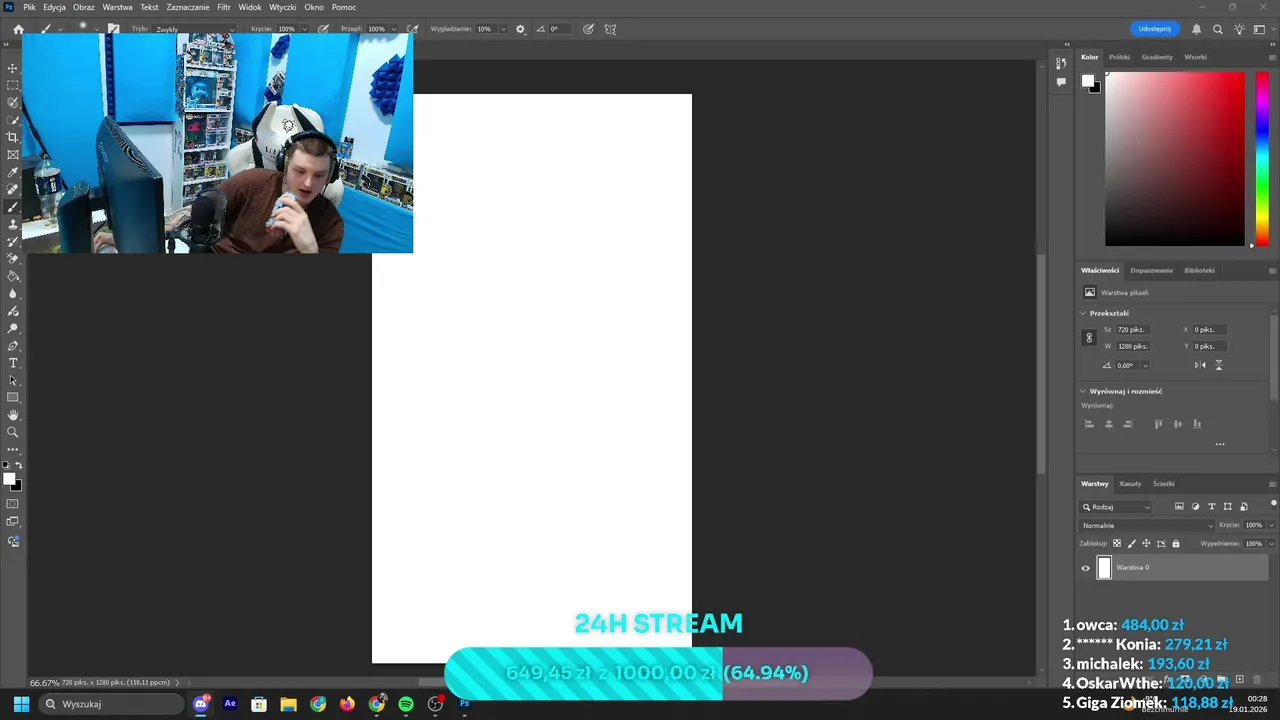Collapse the Wyrównaj i rozmieść section
The height and width of the screenshot is (720, 1280).
coord(1083,391)
